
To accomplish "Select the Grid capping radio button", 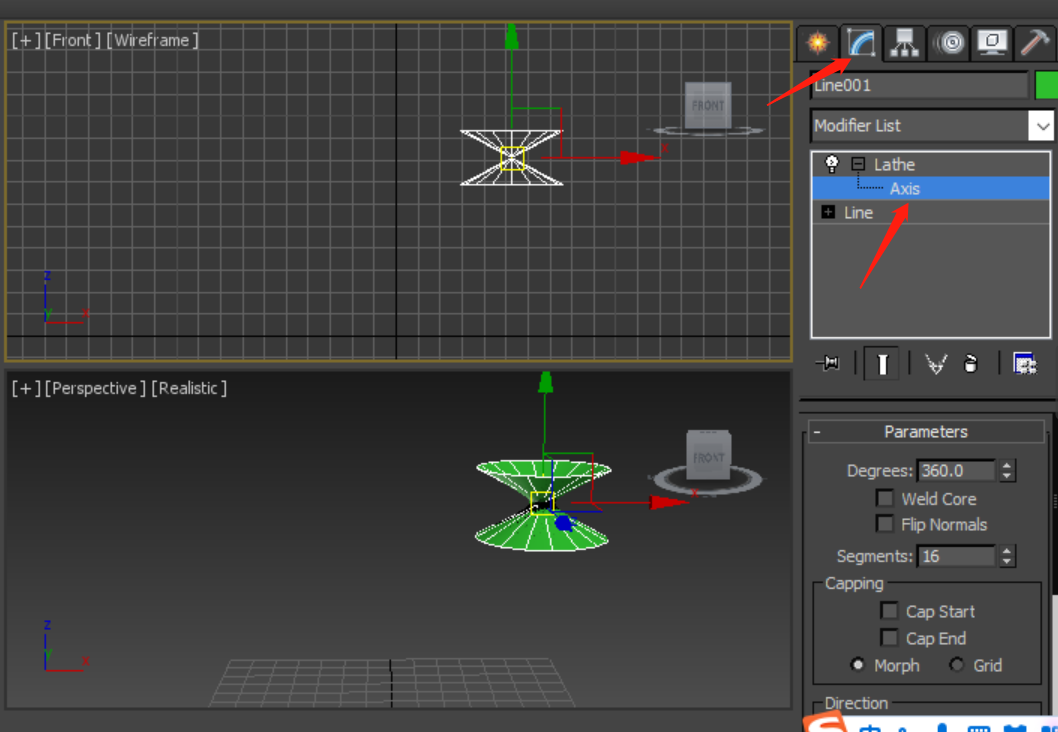I will (957, 664).
